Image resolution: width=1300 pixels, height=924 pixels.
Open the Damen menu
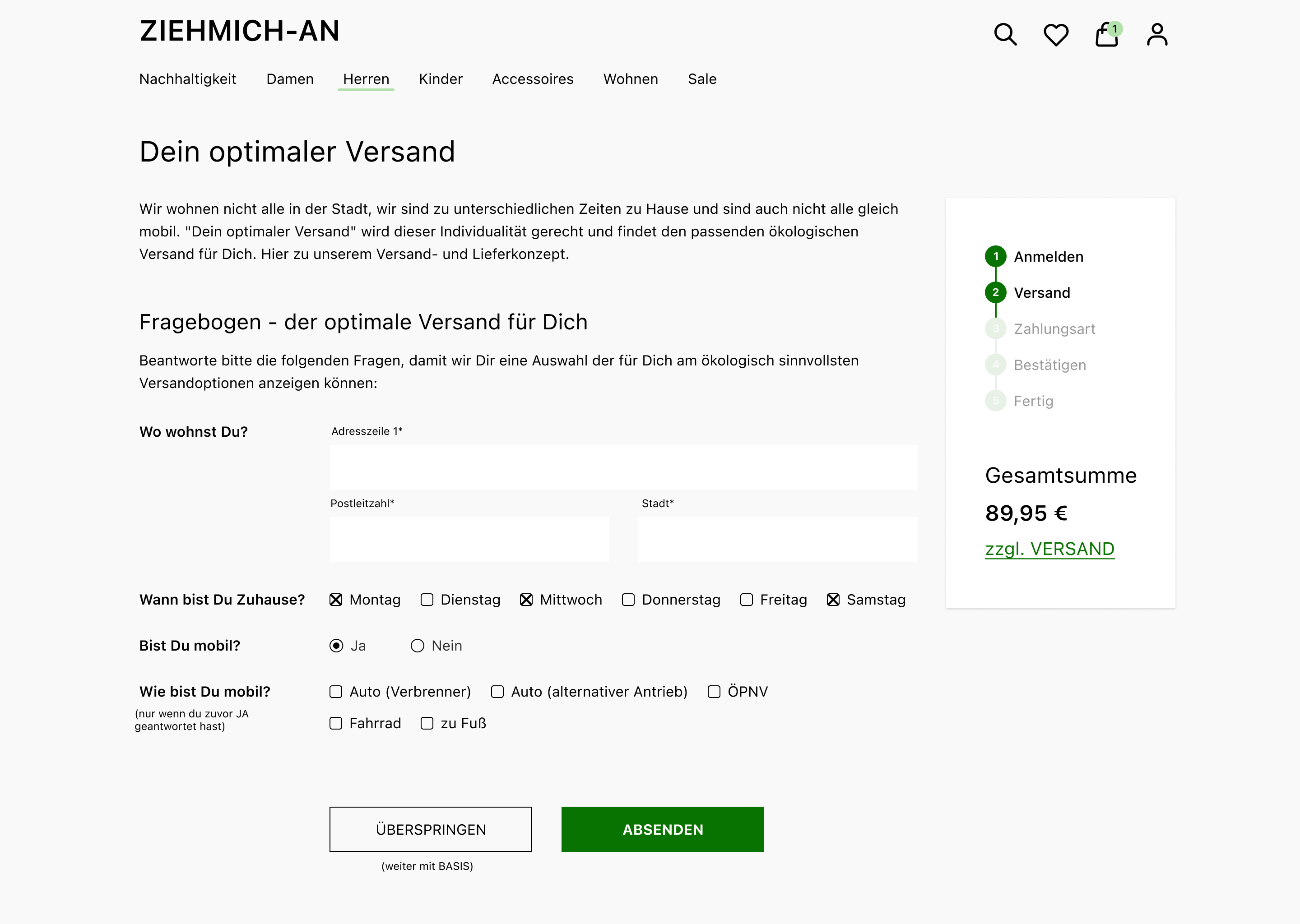(x=290, y=79)
